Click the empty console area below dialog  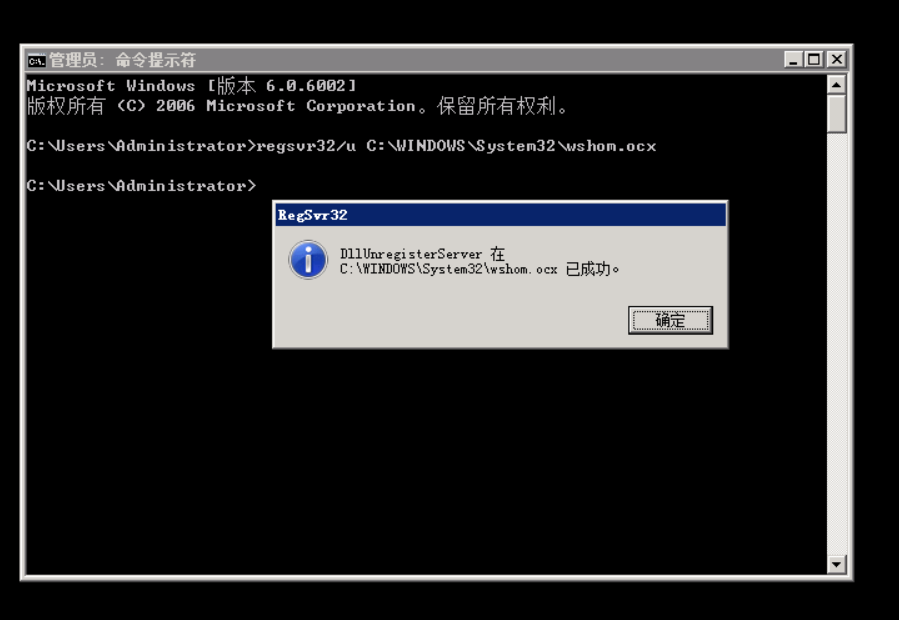tap(424, 459)
